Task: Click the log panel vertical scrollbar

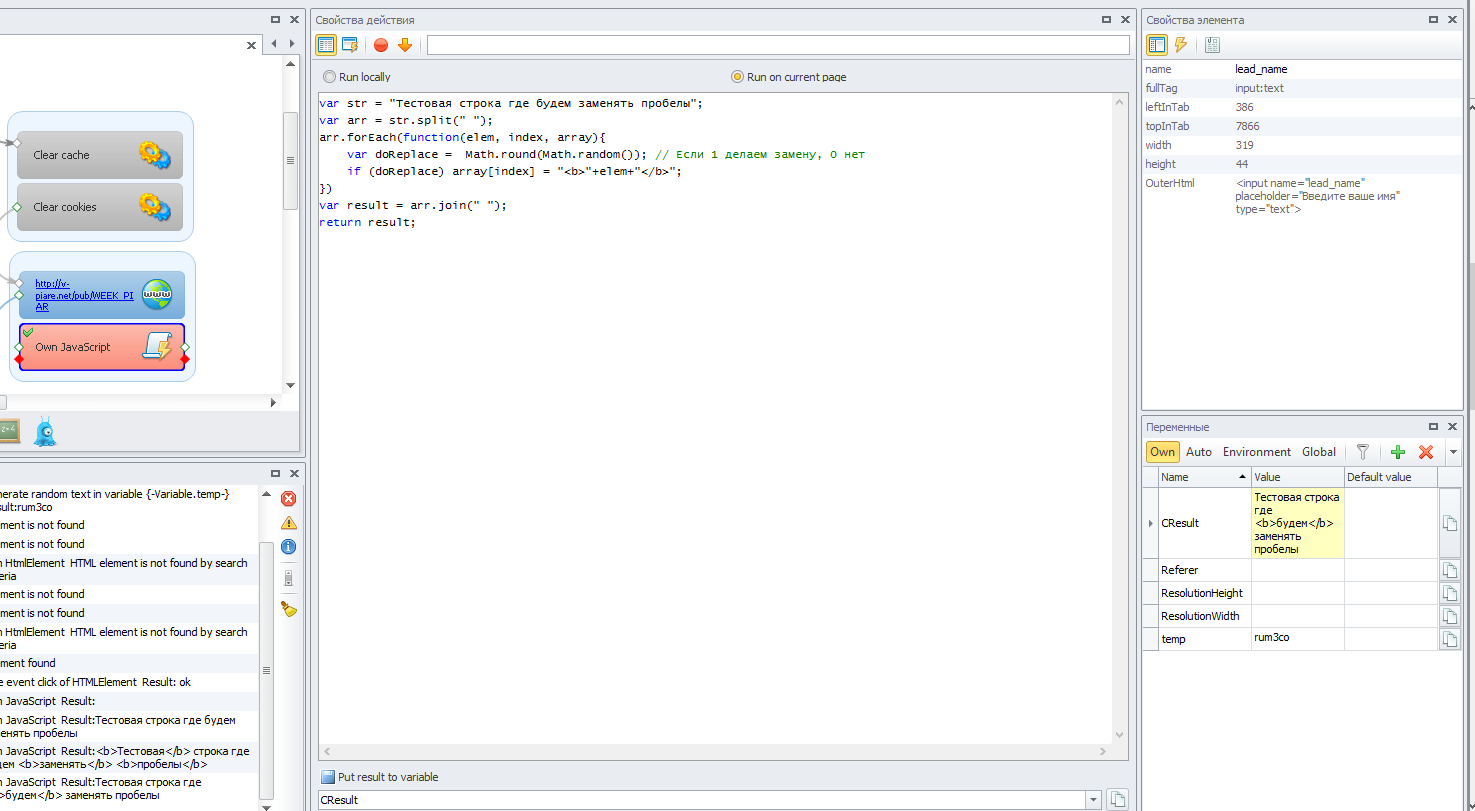Action: [265, 672]
